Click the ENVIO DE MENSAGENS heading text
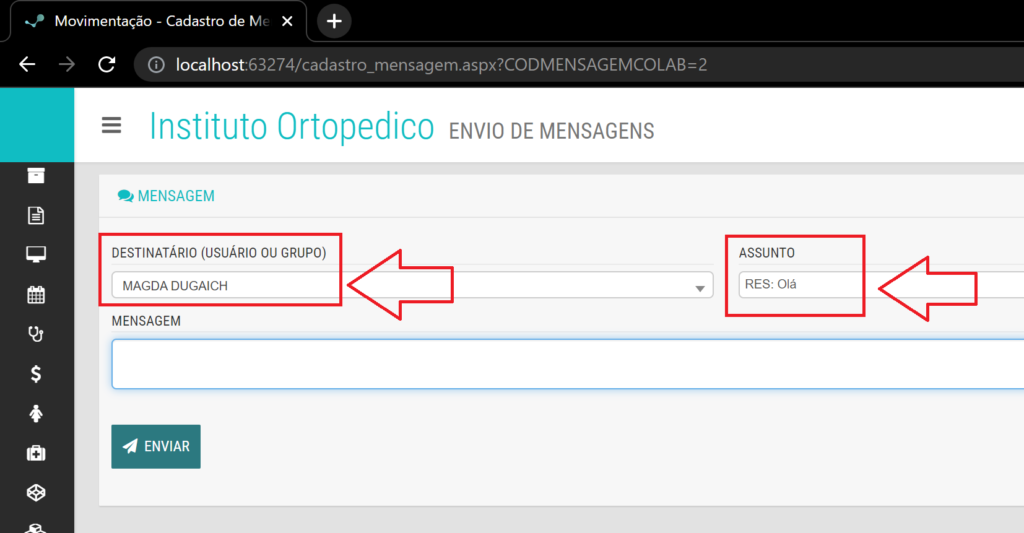Viewport: 1024px width, 533px height. (x=551, y=131)
